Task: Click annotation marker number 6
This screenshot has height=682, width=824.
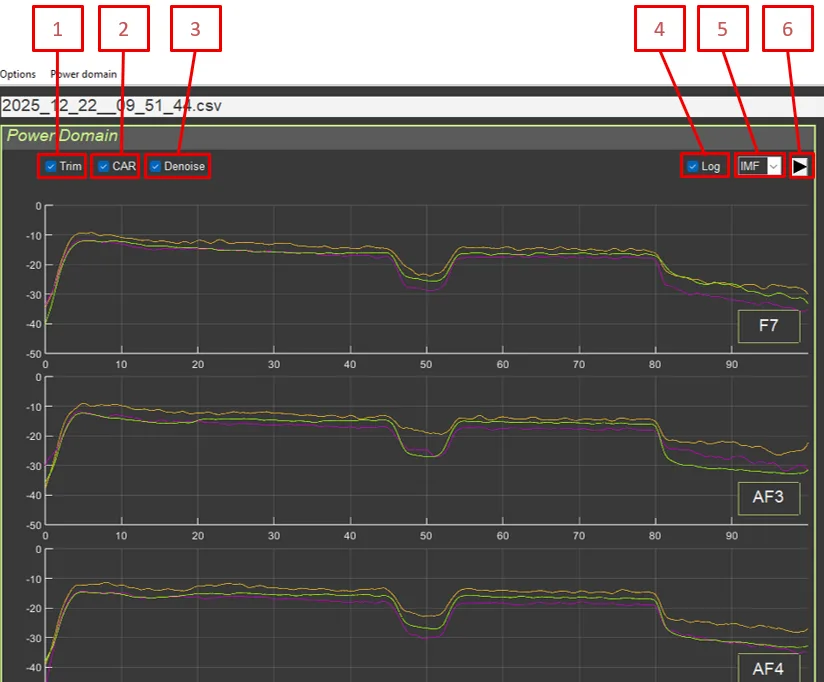Action: coord(787,29)
